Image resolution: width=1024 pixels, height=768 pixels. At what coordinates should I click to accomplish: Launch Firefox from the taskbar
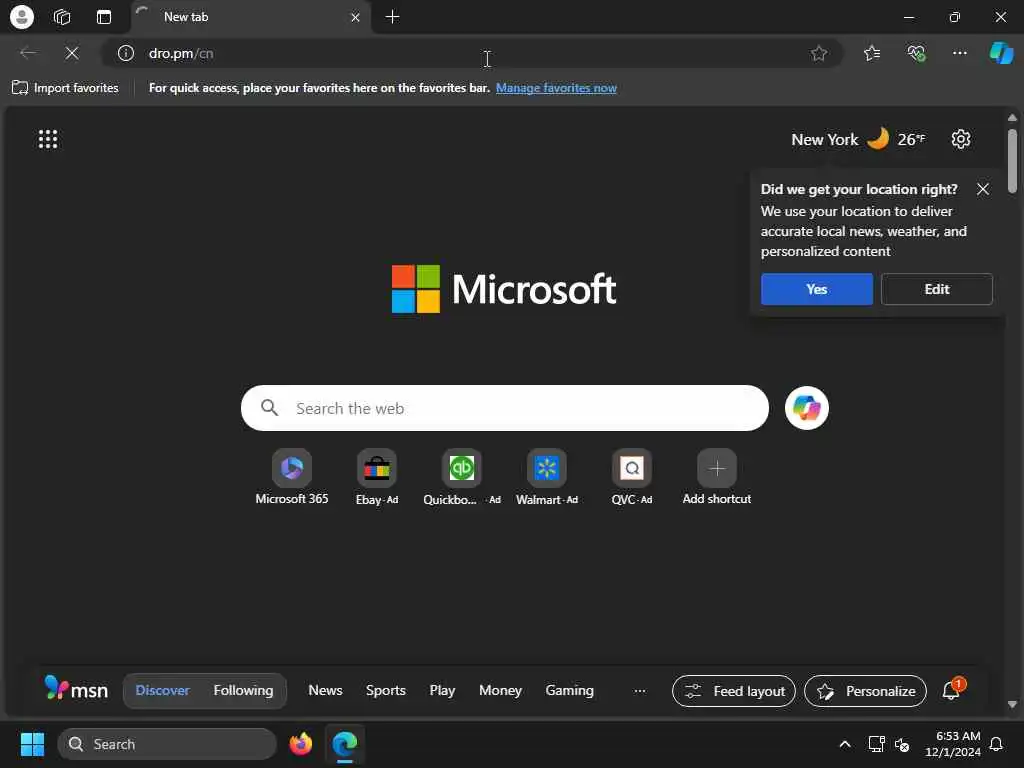[300, 744]
